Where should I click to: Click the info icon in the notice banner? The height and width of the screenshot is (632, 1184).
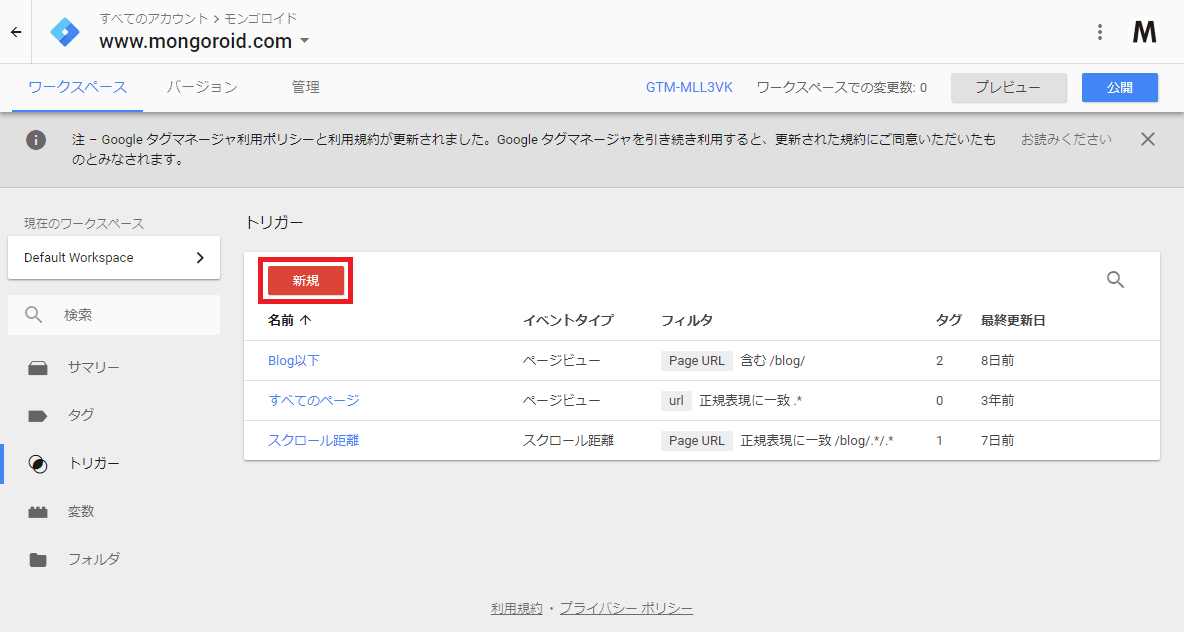(35, 140)
